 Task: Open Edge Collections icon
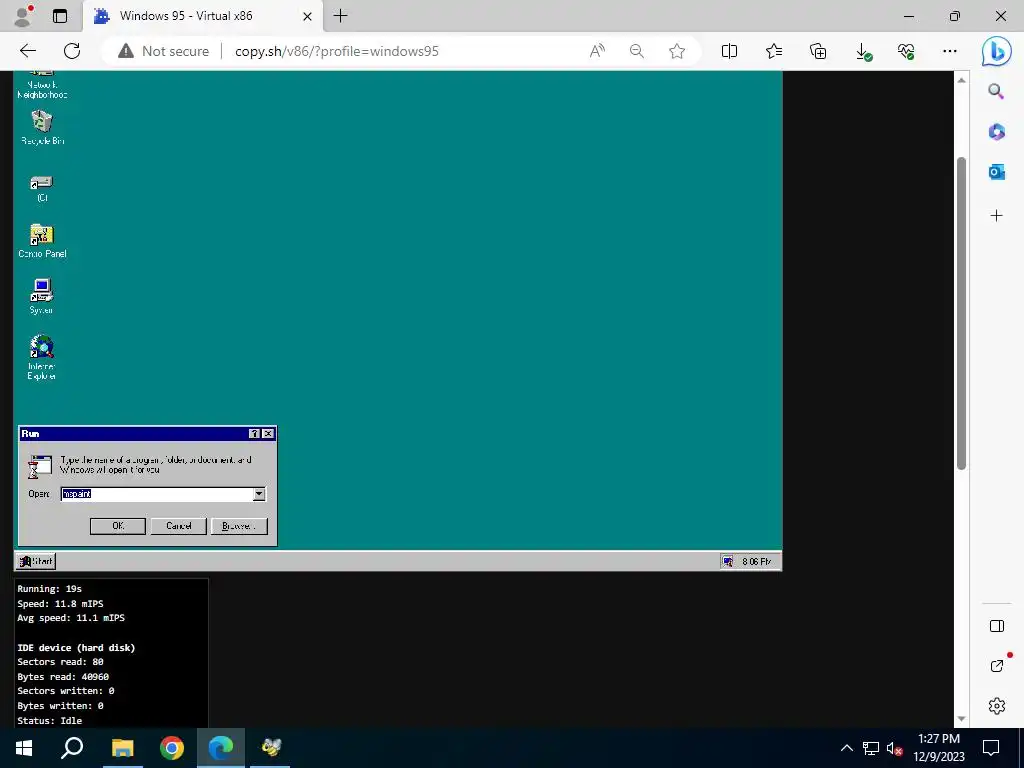click(x=818, y=51)
